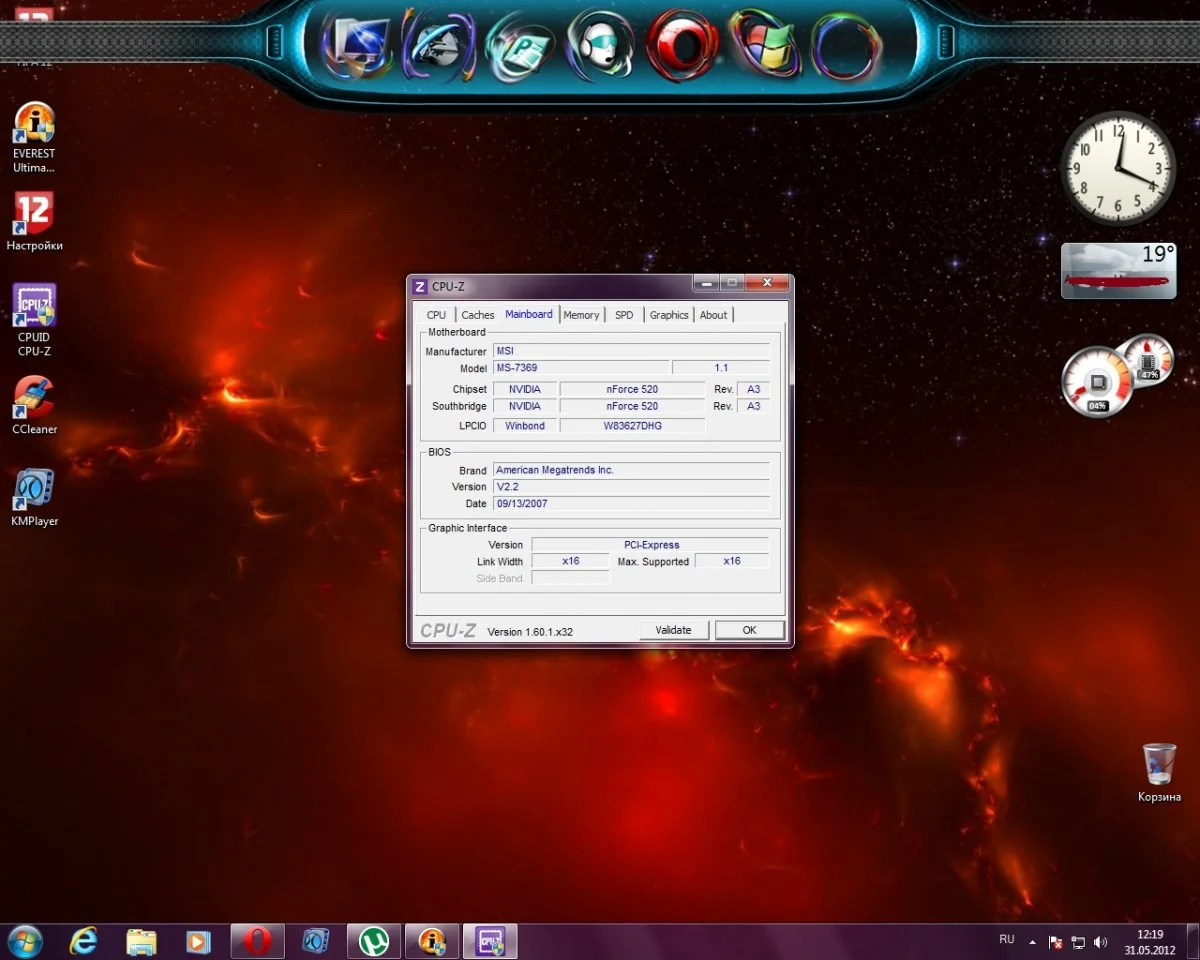Viewport: 1200px width, 960px height.
Task: Show hidden system tray icons
Action: click(x=1032, y=942)
